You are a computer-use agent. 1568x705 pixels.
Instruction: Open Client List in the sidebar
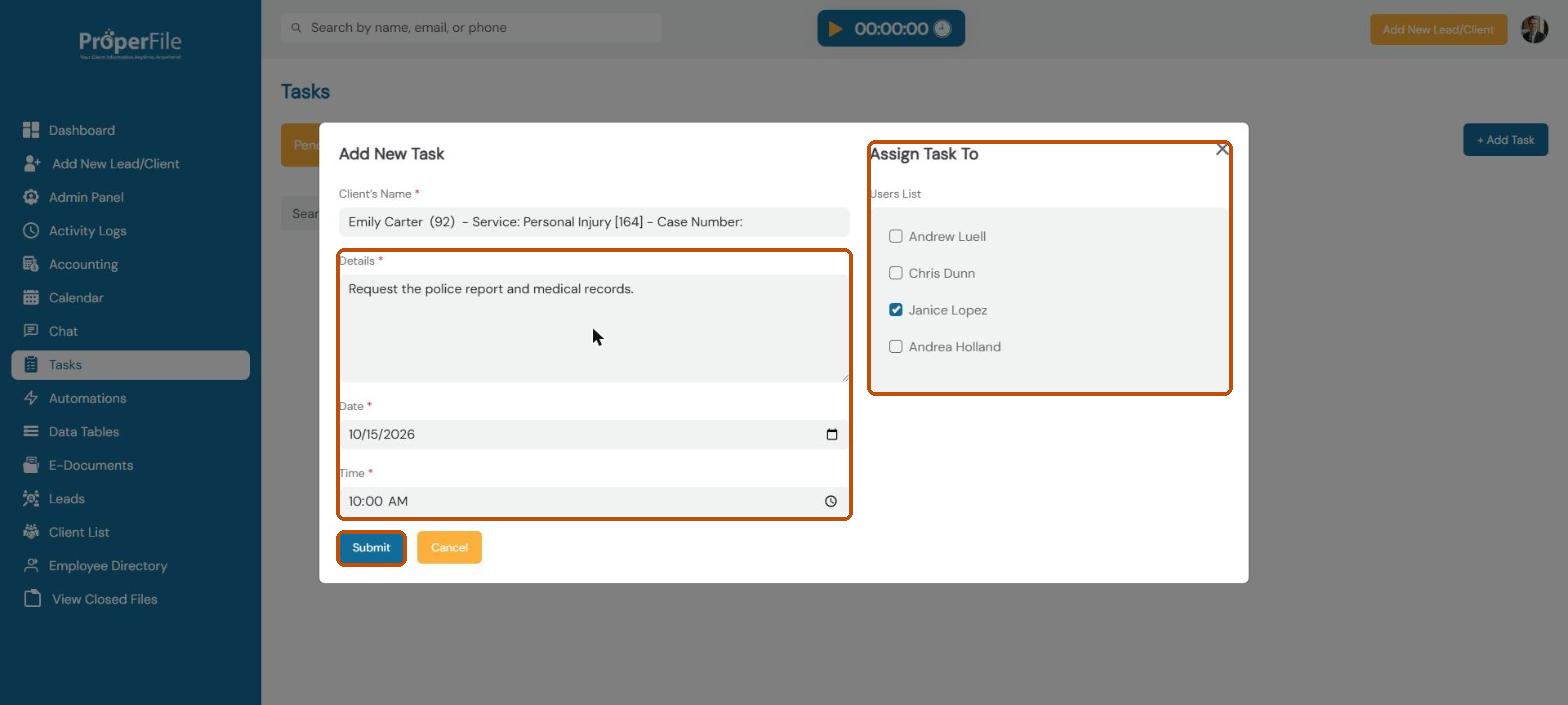coord(130,532)
